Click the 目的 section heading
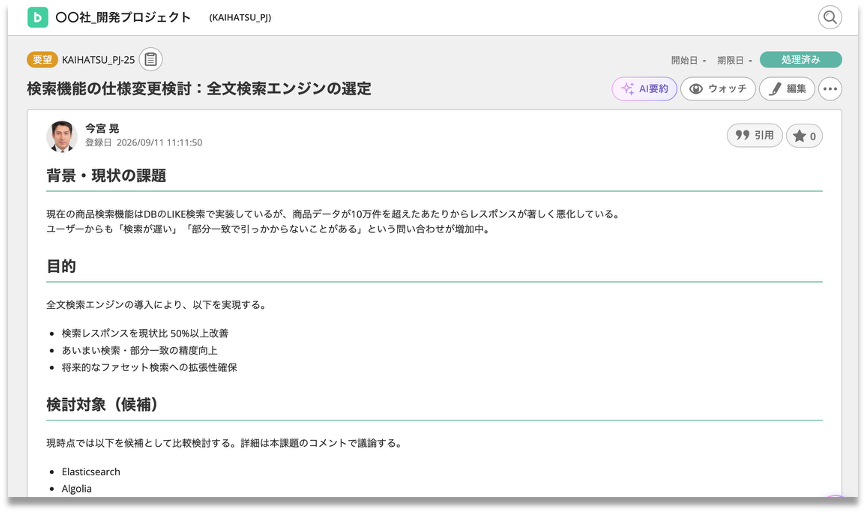866x514 pixels. click(x=61, y=266)
